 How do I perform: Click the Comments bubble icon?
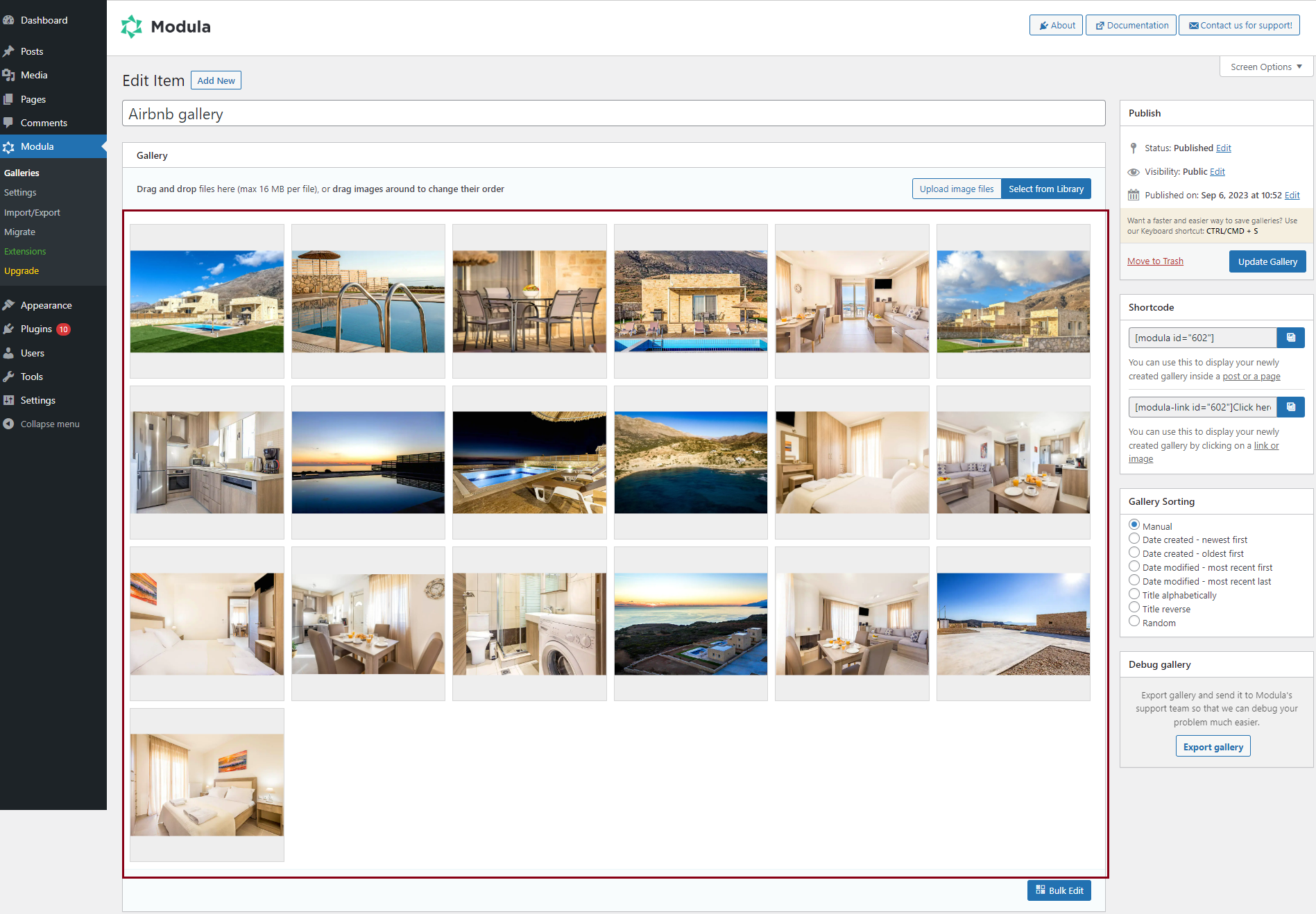click(x=8, y=123)
